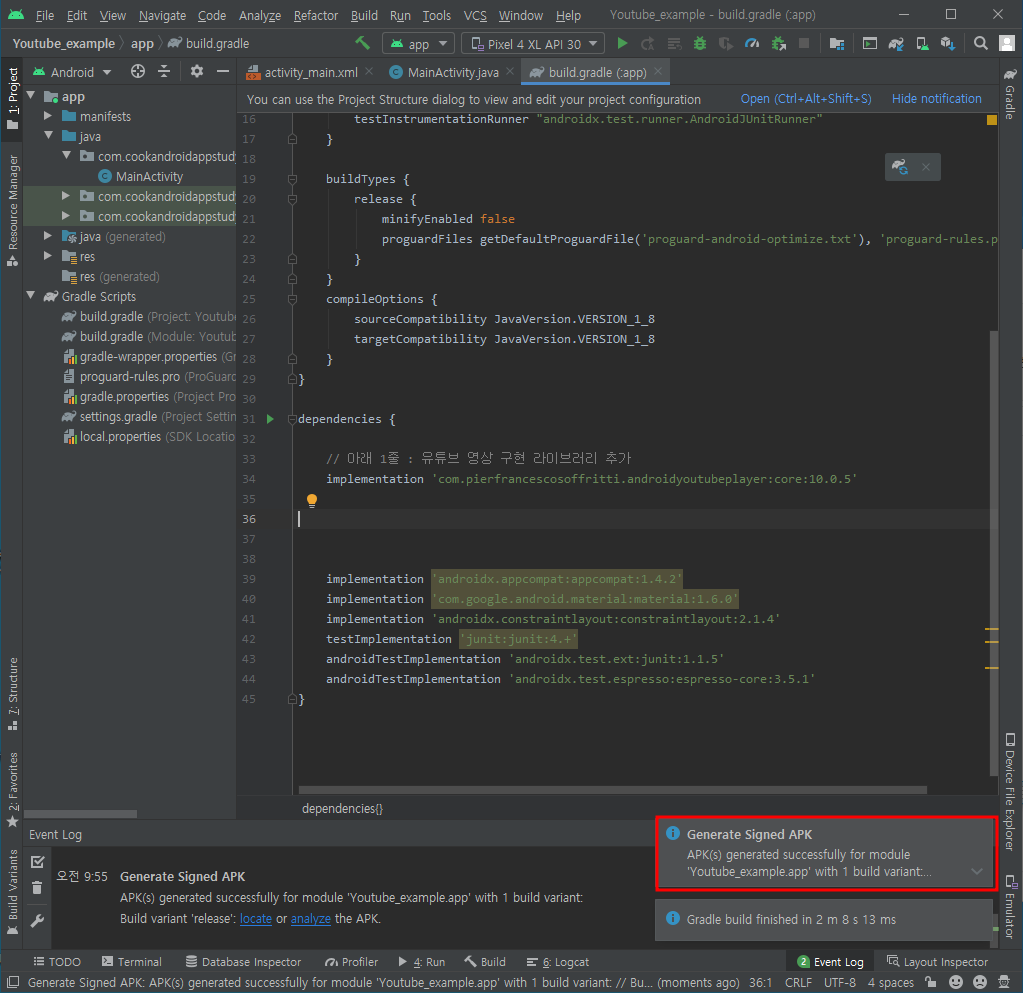Open the Profiler gauge icon in the toolbar
The width and height of the screenshot is (1023, 993).
point(752,43)
